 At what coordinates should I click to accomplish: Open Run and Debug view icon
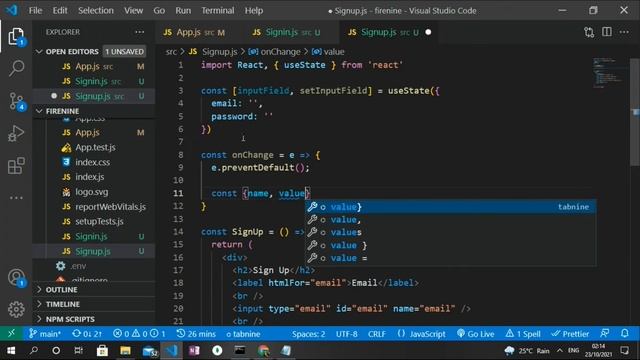coord(16,133)
